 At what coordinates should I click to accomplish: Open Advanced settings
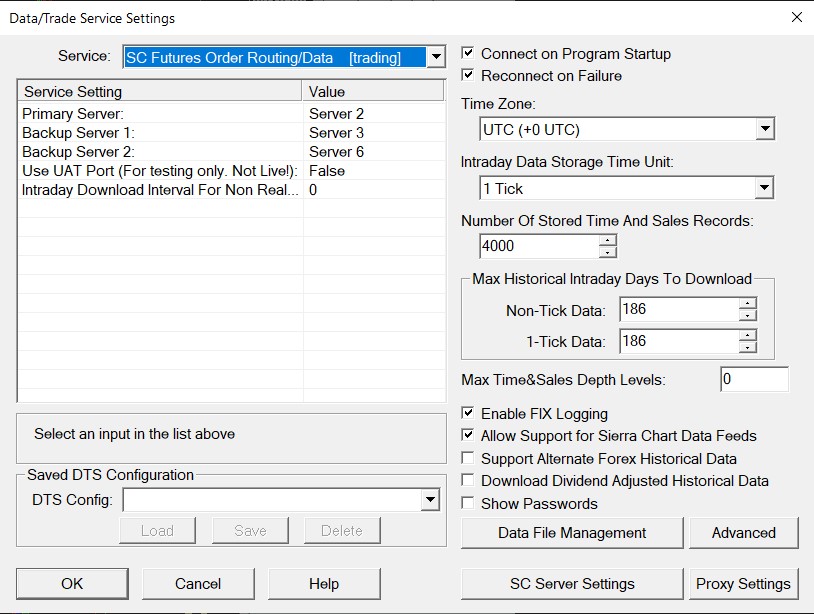744,533
